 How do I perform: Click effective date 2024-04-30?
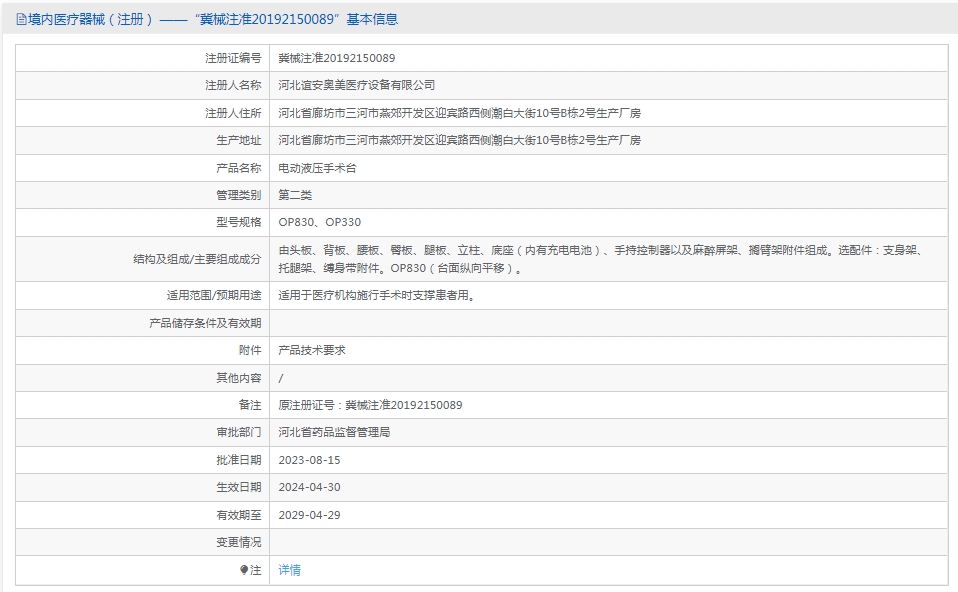(x=309, y=487)
